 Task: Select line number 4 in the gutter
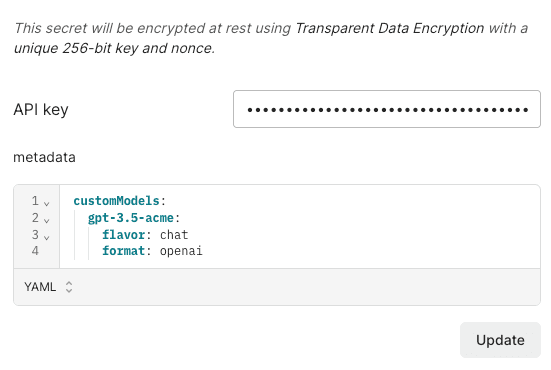(35, 251)
